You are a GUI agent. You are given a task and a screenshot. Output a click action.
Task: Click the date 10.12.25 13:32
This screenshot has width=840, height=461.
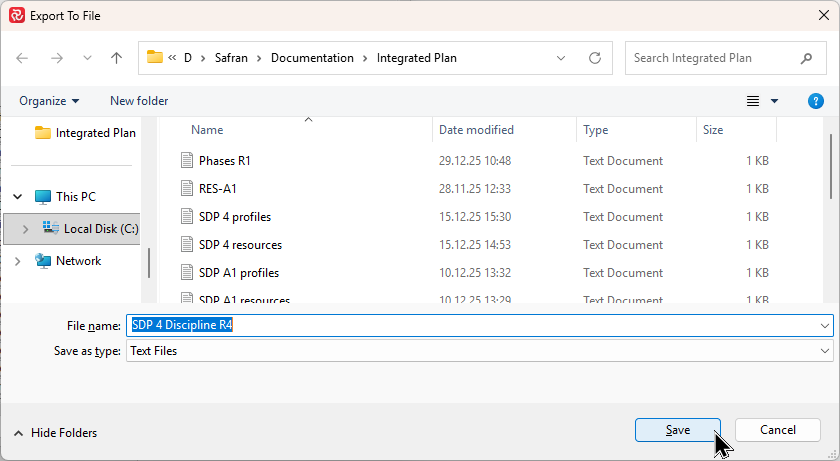pyautogui.click(x=475, y=273)
